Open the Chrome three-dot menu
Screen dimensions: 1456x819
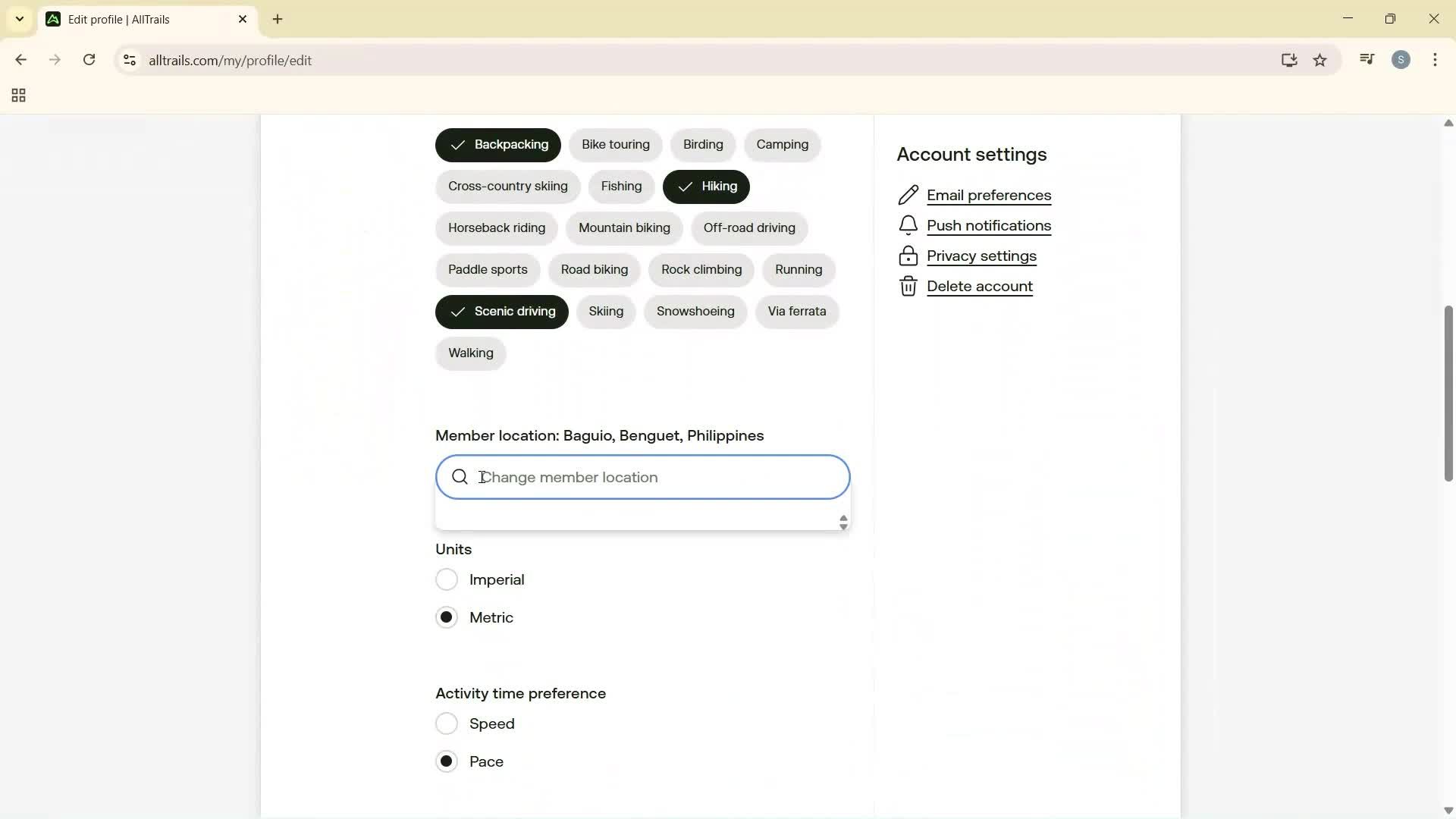pyautogui.click(x=1436, y=60)
